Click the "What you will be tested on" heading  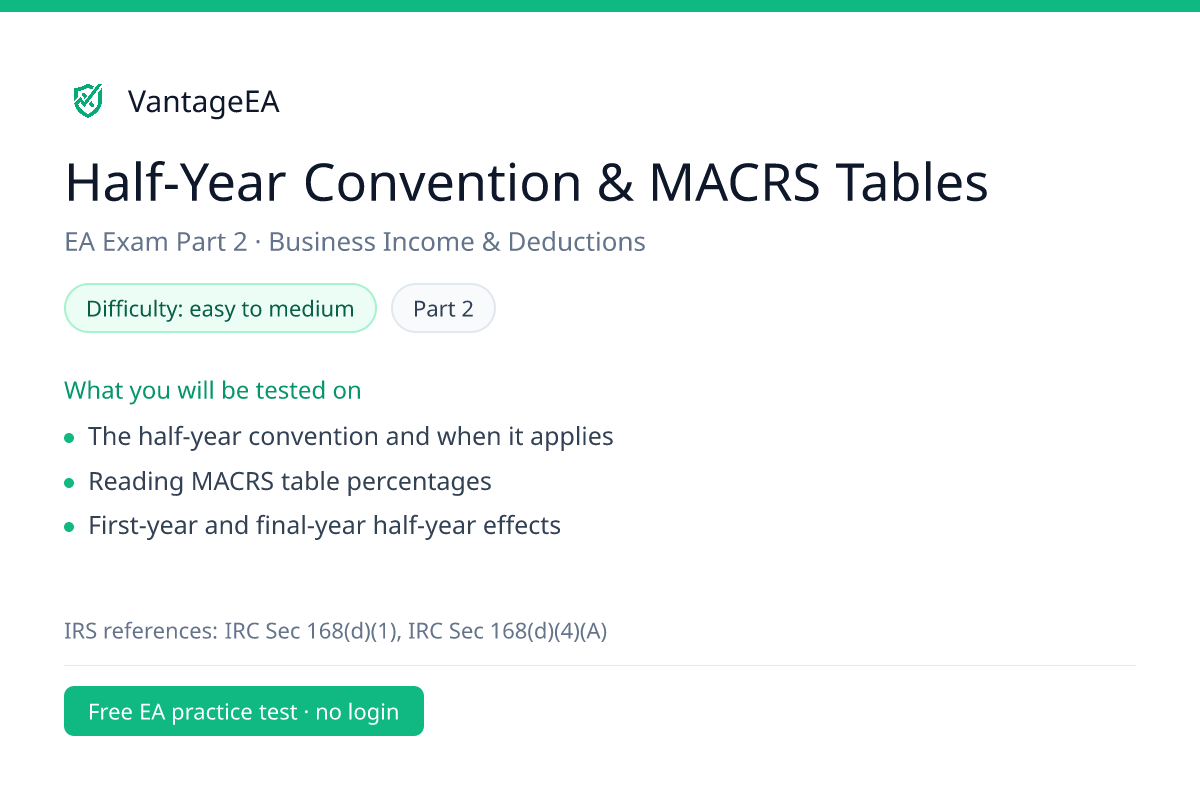coord(213,390)
